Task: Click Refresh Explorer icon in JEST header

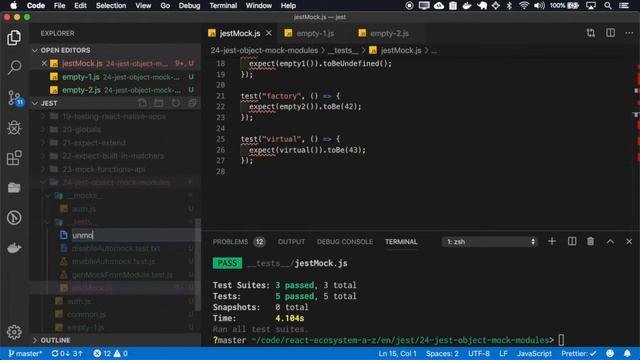Action: pyautogui.click(x=176, y=103)
